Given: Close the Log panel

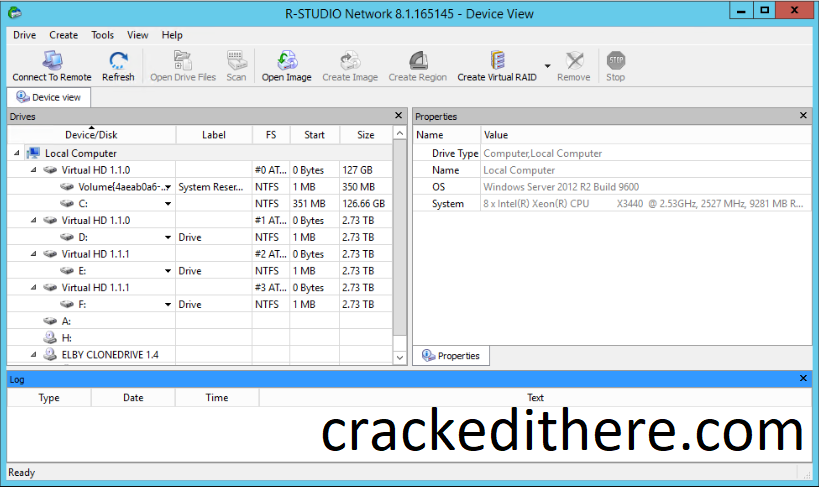Looking at the screenshot, I should point(803,378).
